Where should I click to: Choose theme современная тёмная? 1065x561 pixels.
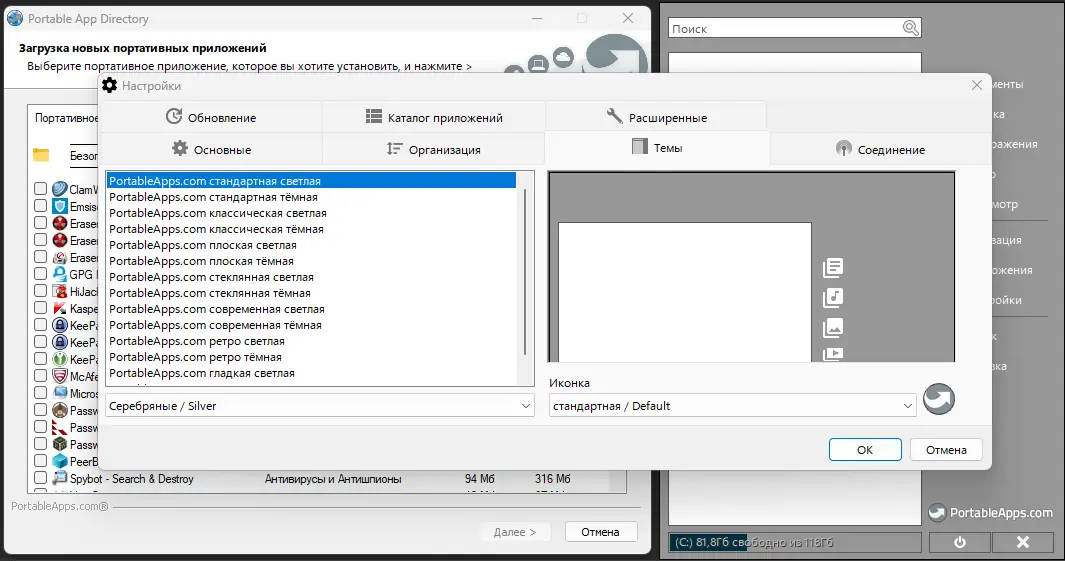point(311,325)
